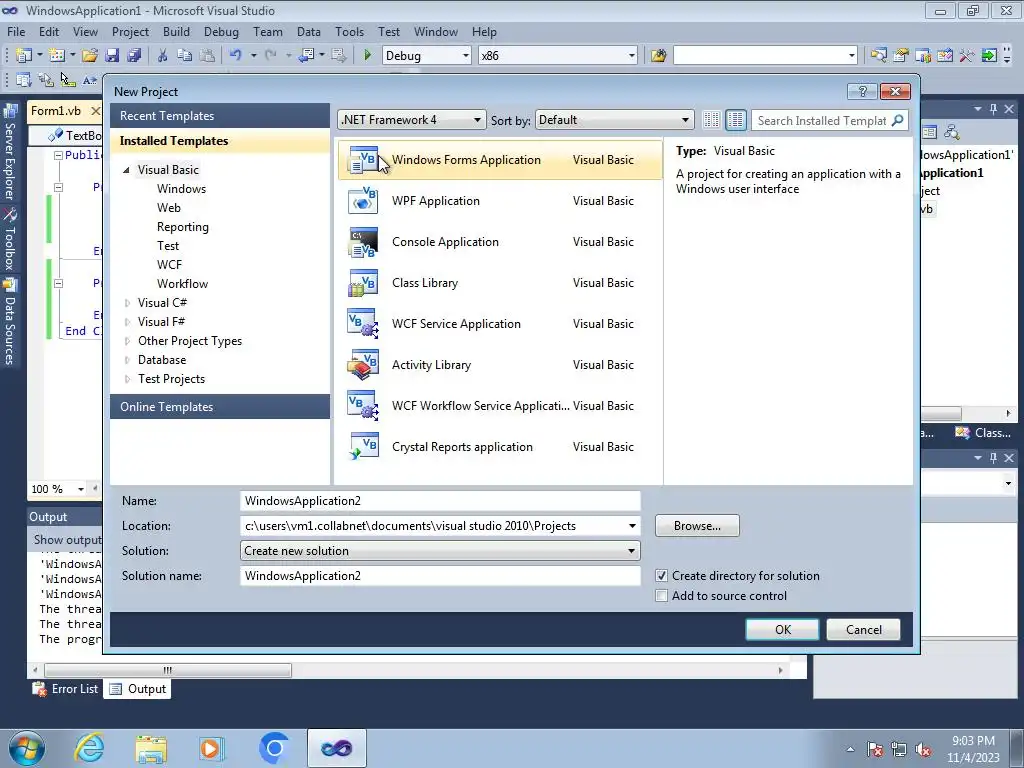Open Toolbox side tab

pos(10,239)
